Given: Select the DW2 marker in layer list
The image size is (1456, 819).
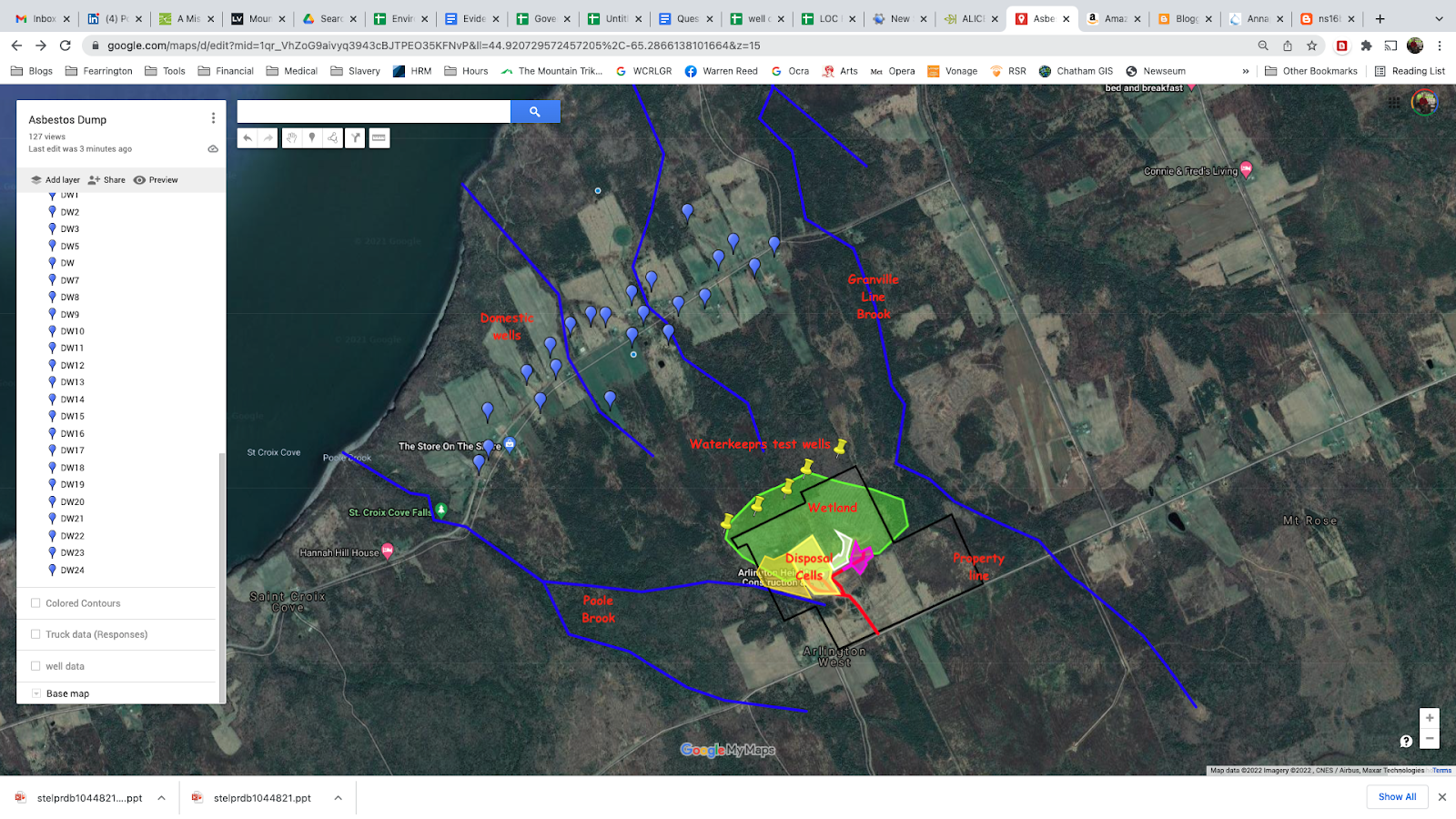Looking at the screenshot, I should 70,212.
